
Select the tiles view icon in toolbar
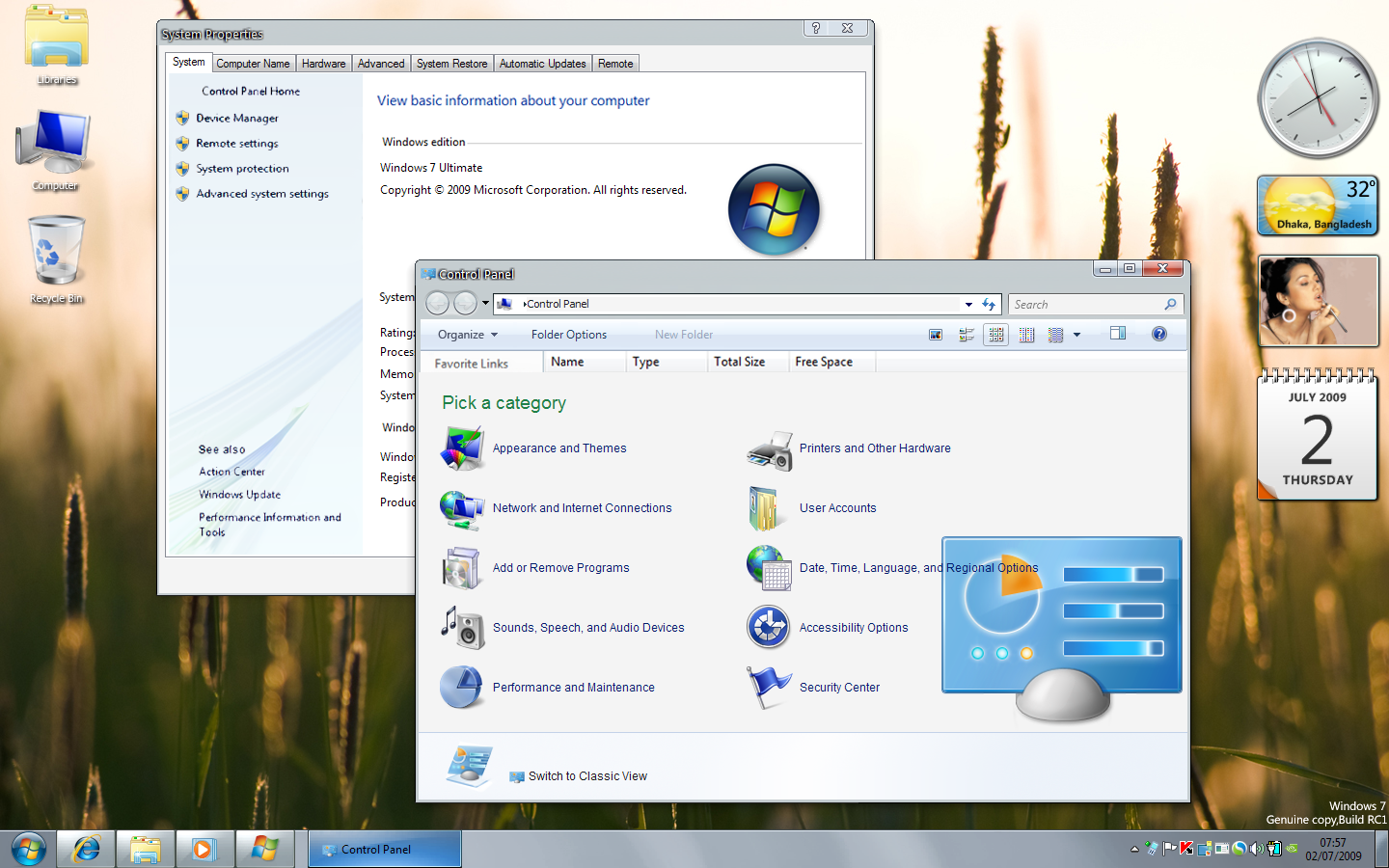pos(967,335)
